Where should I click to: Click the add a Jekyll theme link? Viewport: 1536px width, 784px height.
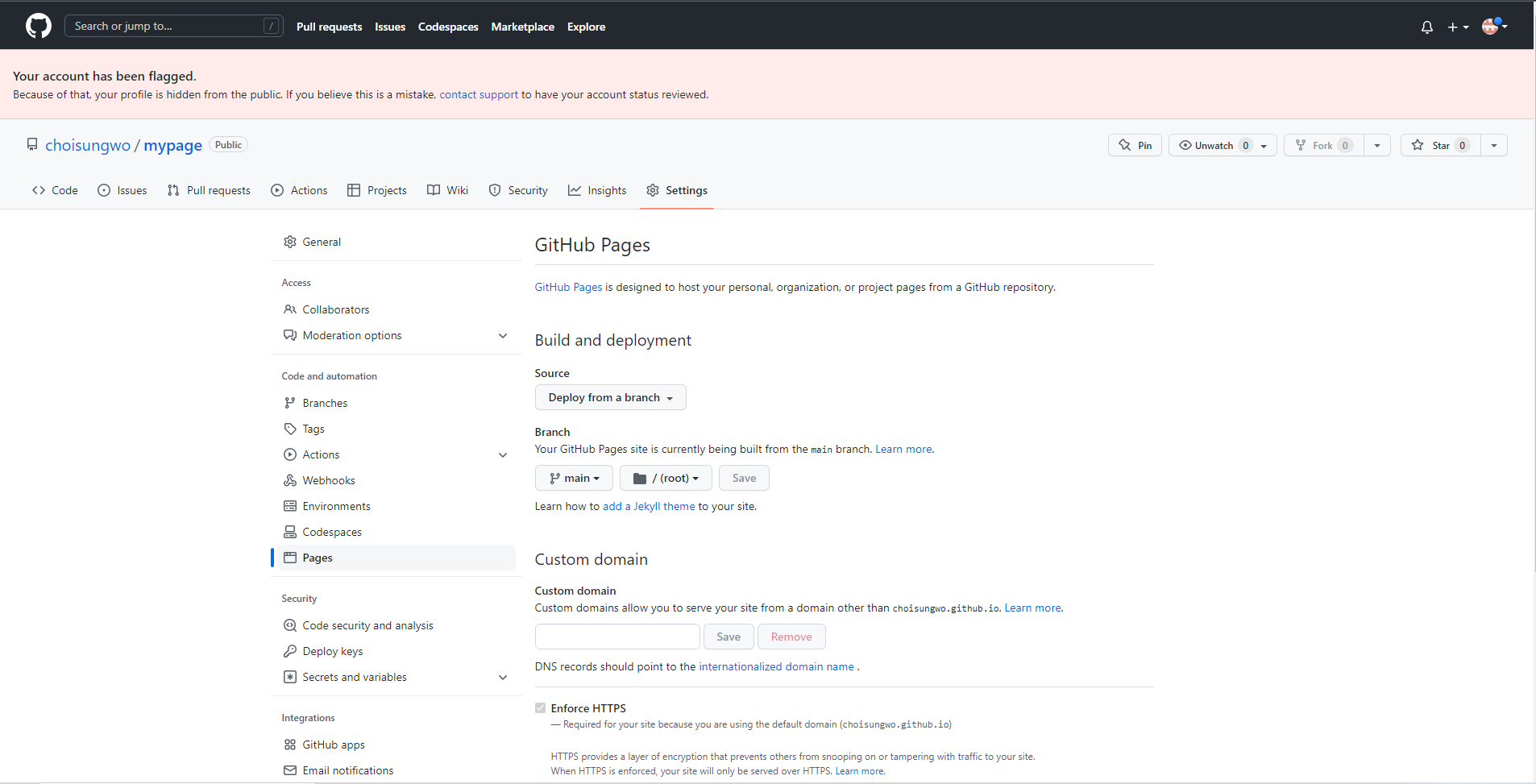[x=649, y=506]
